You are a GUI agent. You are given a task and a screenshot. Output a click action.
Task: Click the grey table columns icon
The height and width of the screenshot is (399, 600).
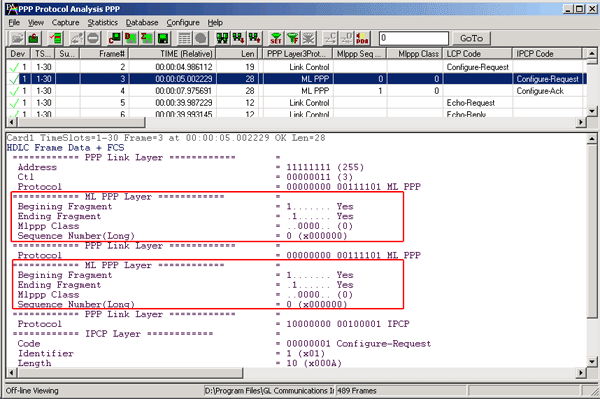coord(184,38)
